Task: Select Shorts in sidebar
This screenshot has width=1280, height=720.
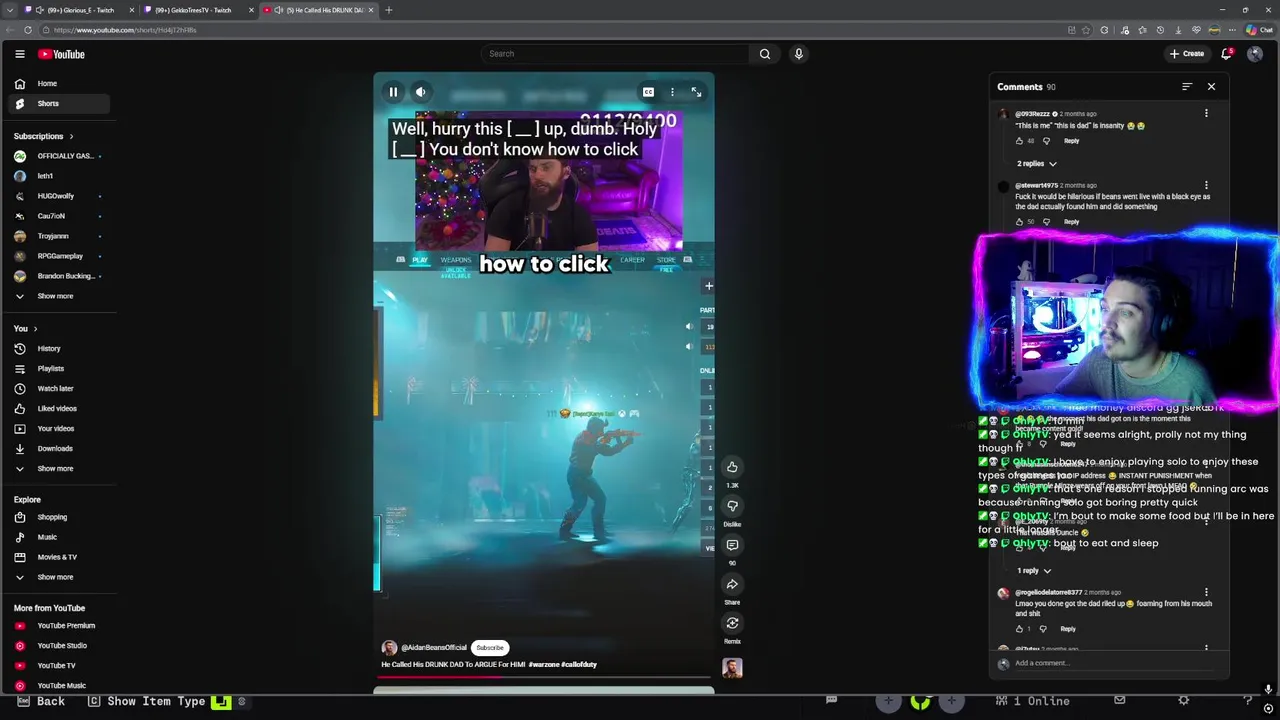Action: tap(58, 104)
